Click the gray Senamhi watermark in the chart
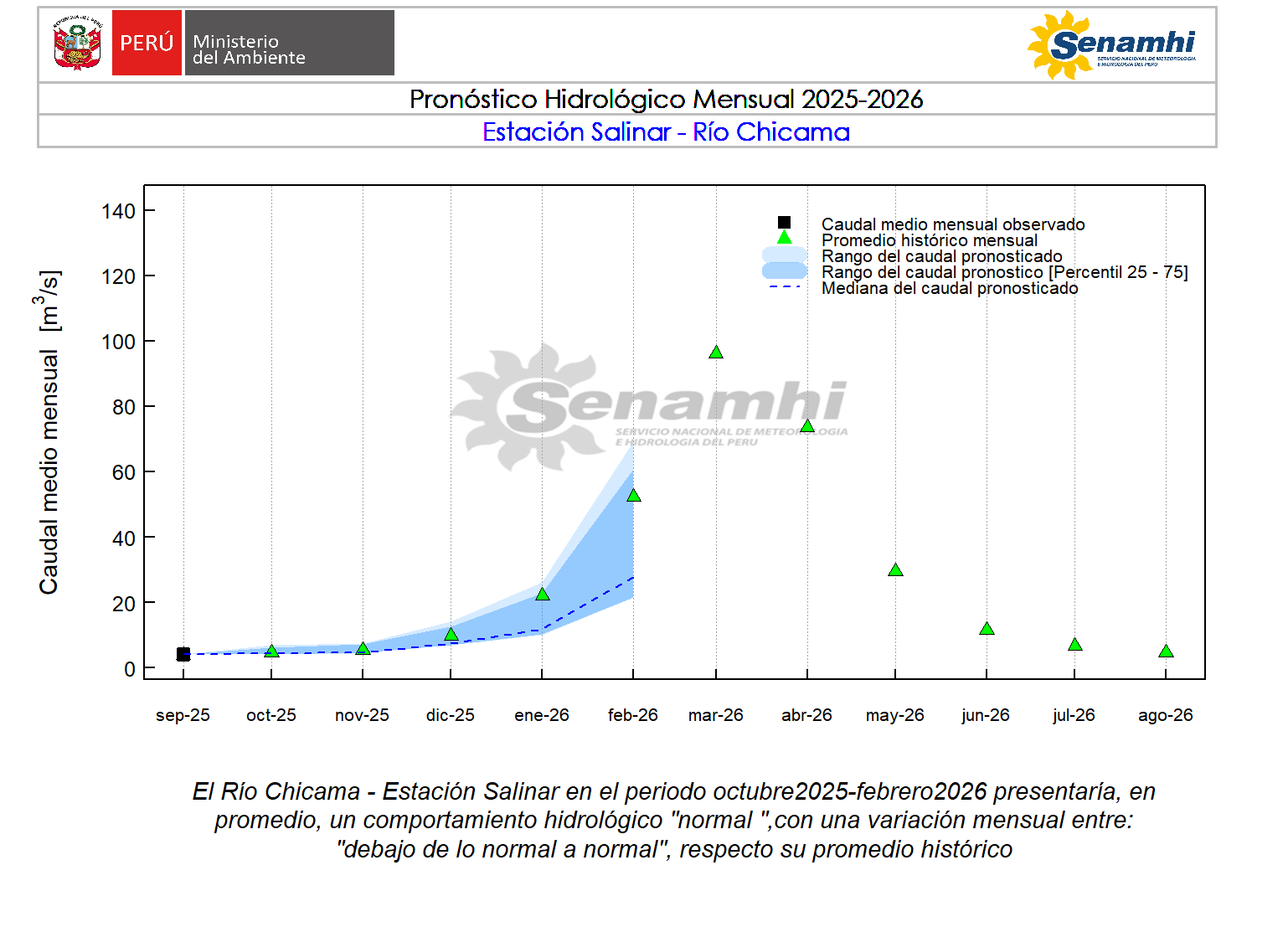The width and height of the screenshot is (1288, 927). click(649, 406)
